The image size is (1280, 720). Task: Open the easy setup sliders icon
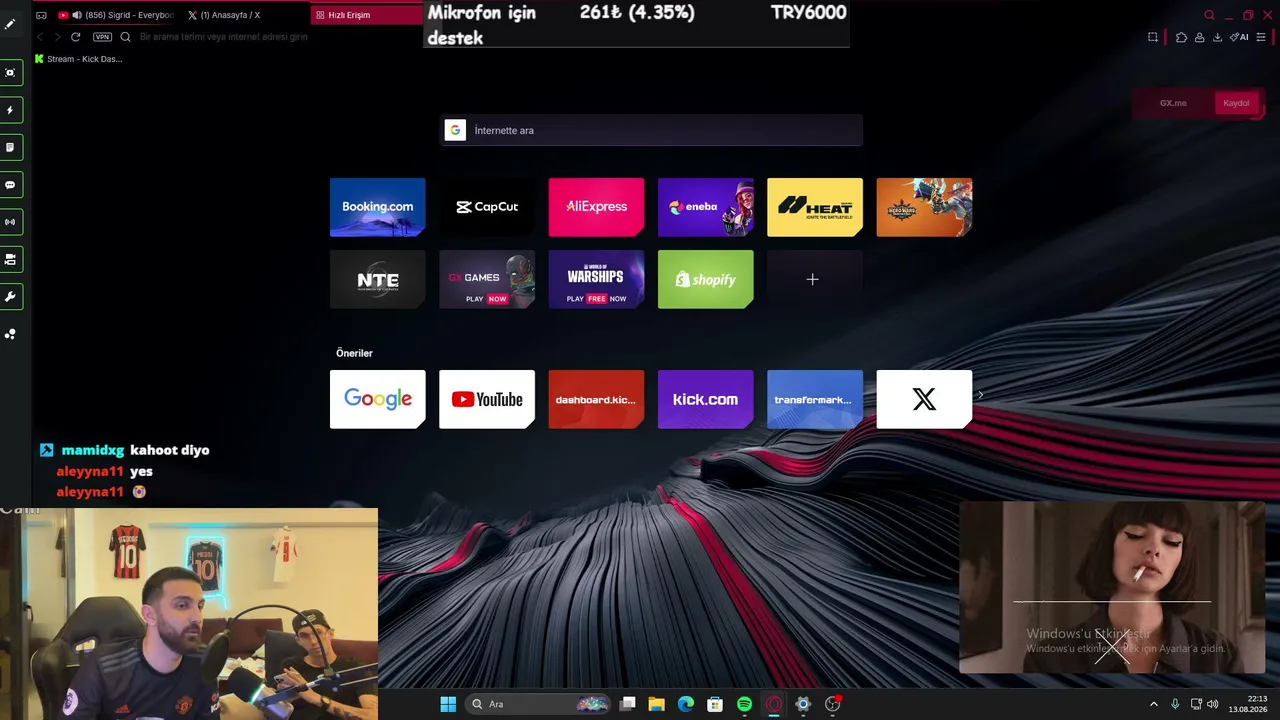click(1261, 37)
